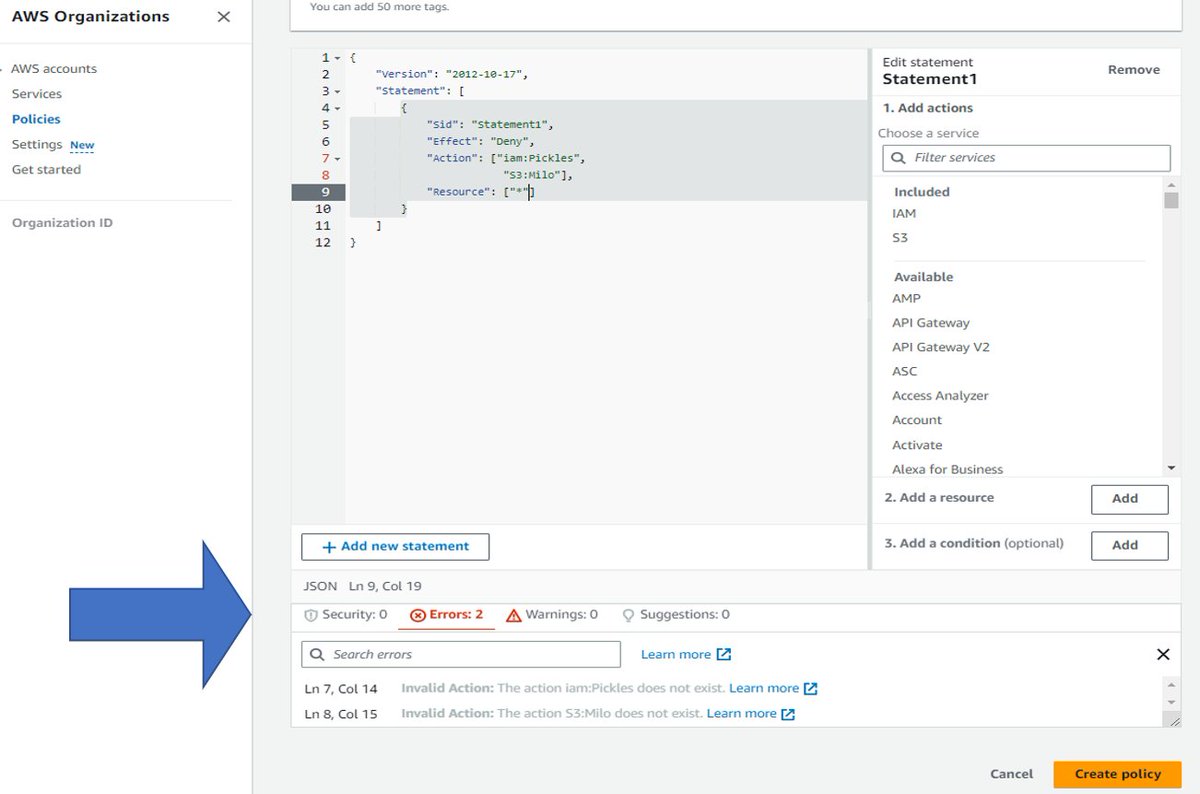Image resolution: width=1200 pixels, height=794 pixels.
Task: Select Policies in the sidebar
Action: click(x=36, y=119)
